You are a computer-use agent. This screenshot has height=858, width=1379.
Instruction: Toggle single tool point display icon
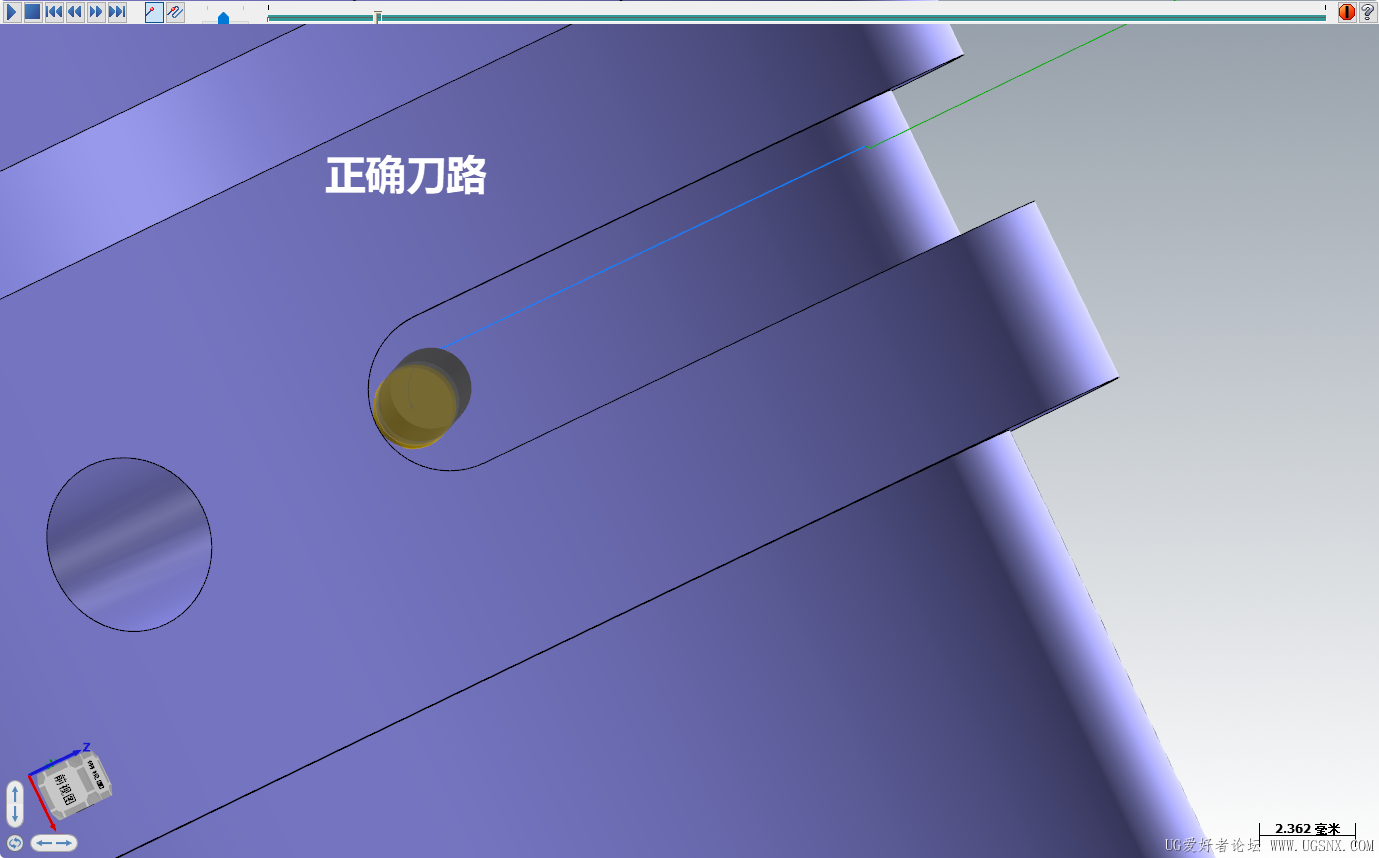[x=154, y=12]
